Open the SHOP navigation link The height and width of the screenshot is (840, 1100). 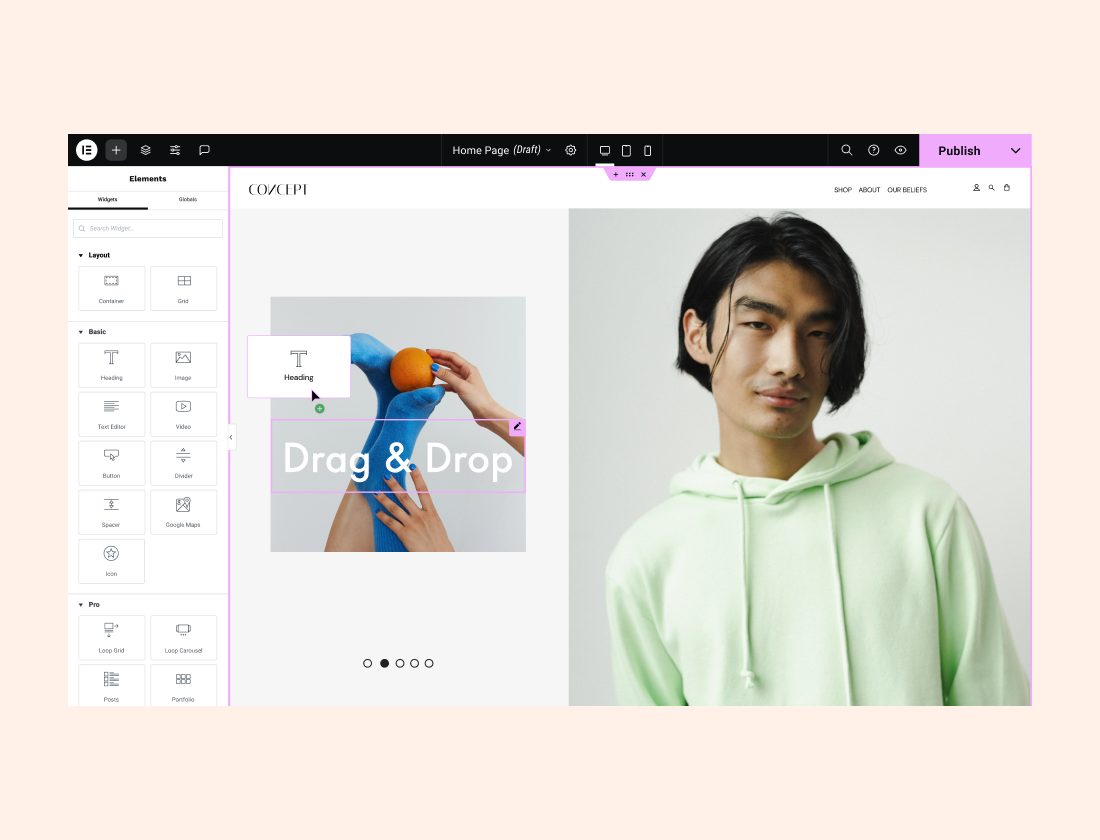coord(843,190)
